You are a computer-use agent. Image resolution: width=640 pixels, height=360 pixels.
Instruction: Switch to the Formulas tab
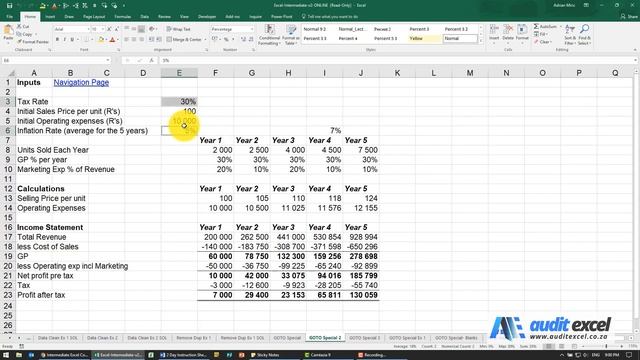[x=122, y=17]
